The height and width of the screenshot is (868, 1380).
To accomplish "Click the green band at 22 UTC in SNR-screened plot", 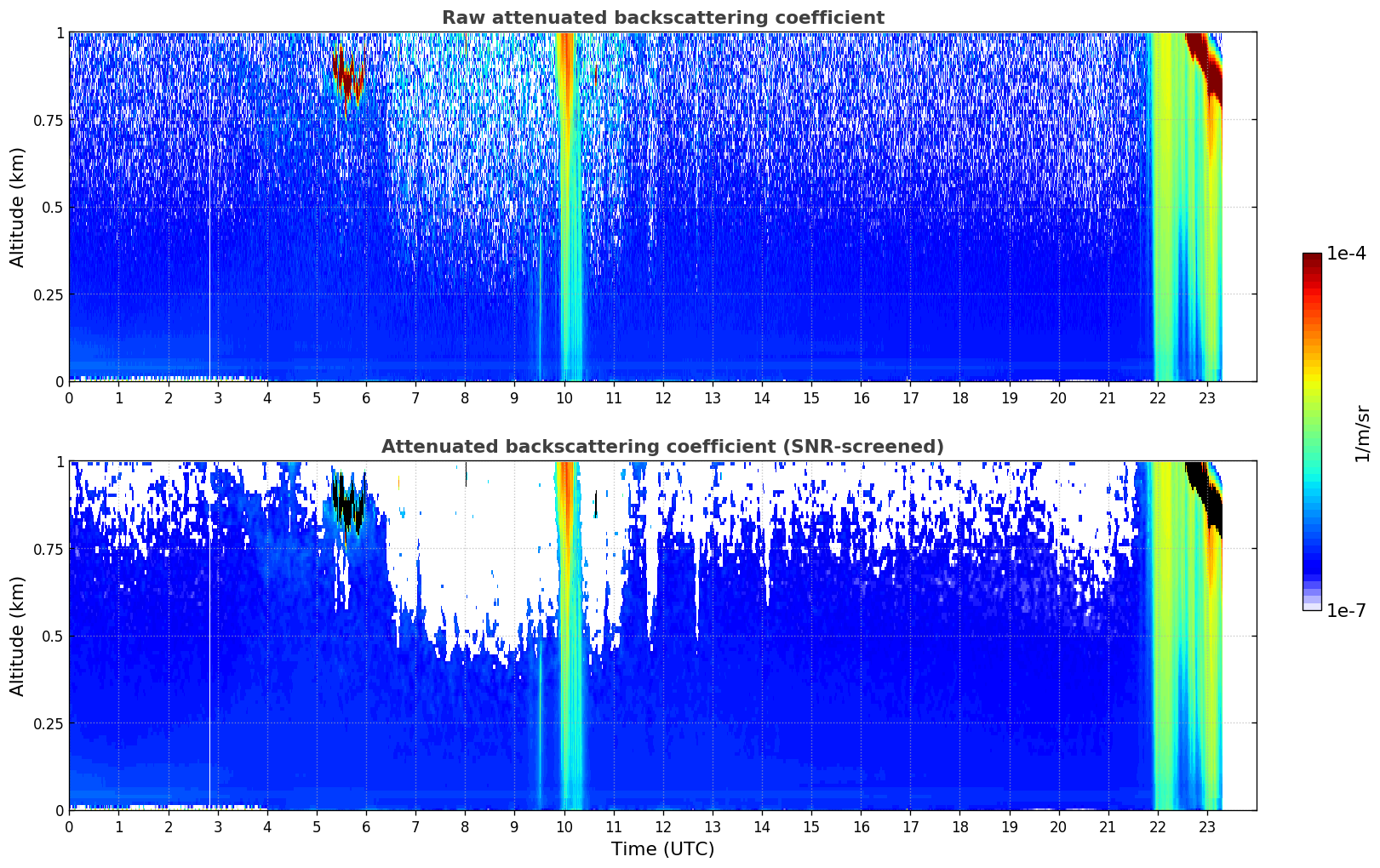I will 1165,634.
